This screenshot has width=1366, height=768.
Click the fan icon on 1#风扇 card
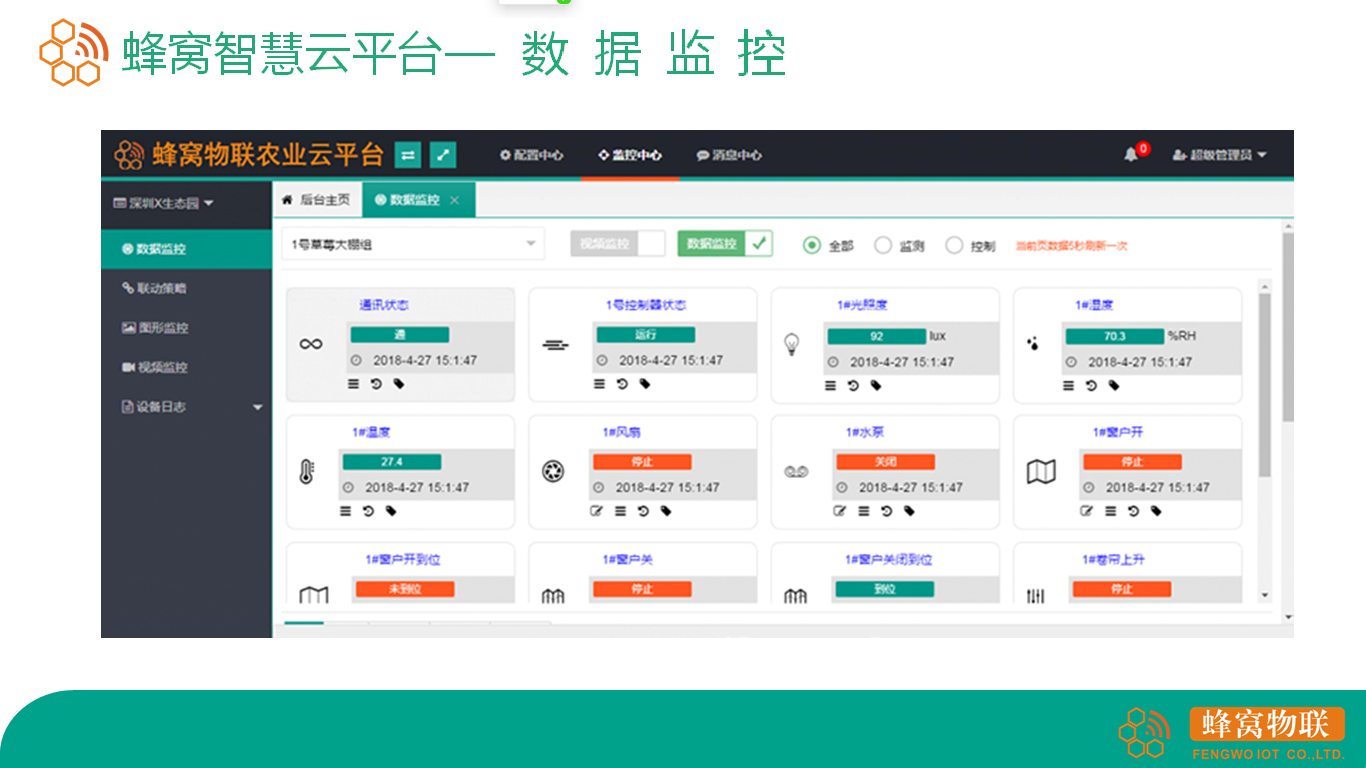pyautogui.click(x=553, y=471)
